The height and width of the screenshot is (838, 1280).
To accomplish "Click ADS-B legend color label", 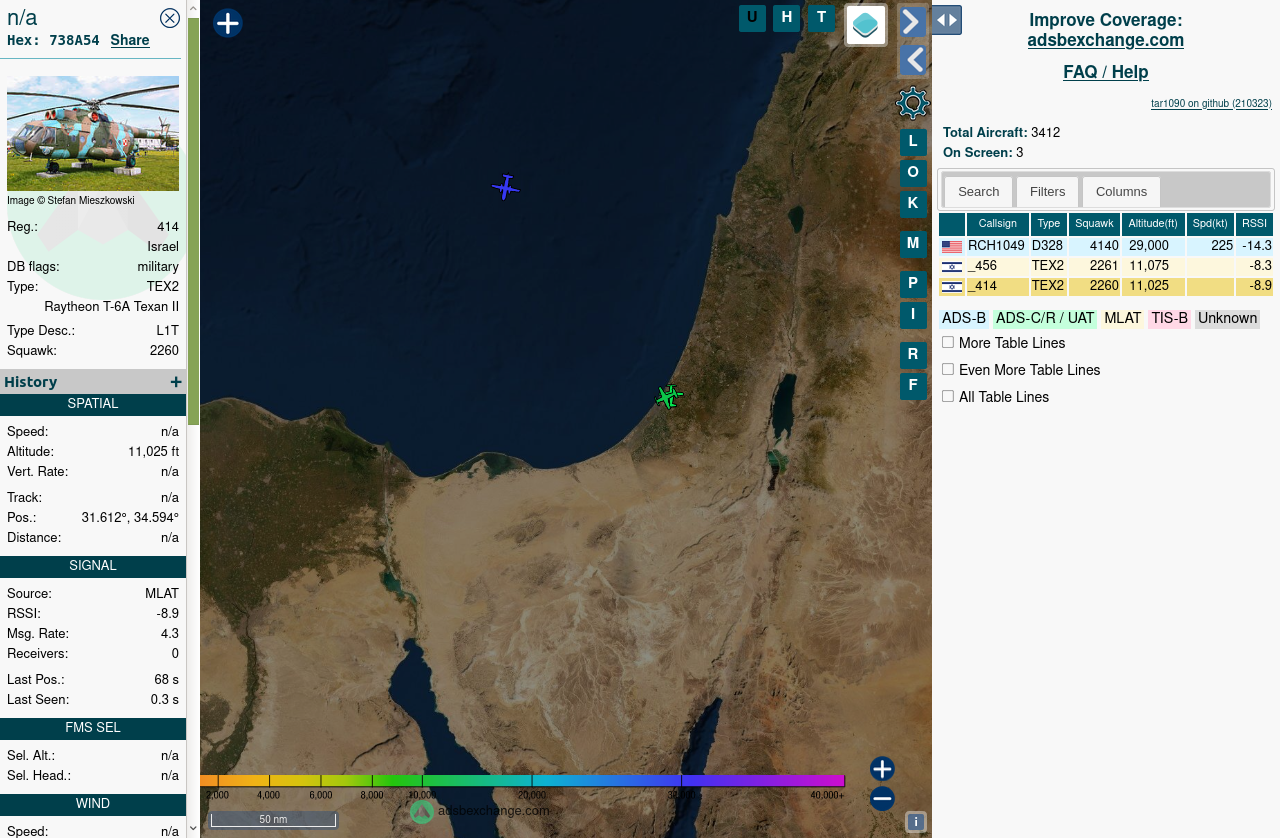I will (964, 319).
